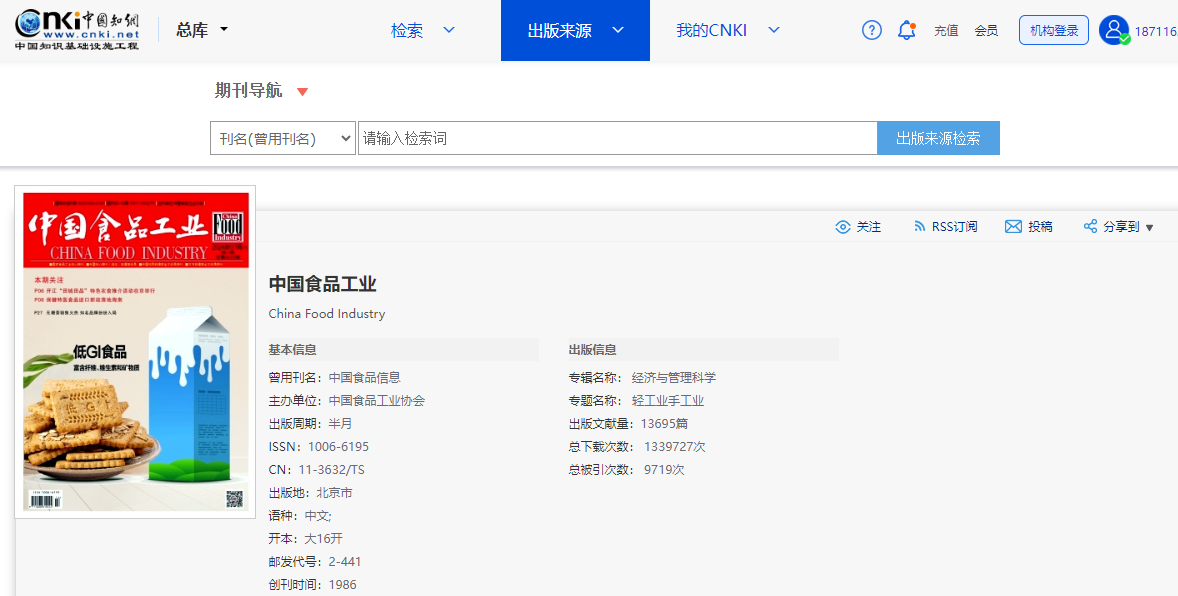Click the 投稿 envelope icon
This screenshot has width=1178, height=596.
click(1013, 226)
